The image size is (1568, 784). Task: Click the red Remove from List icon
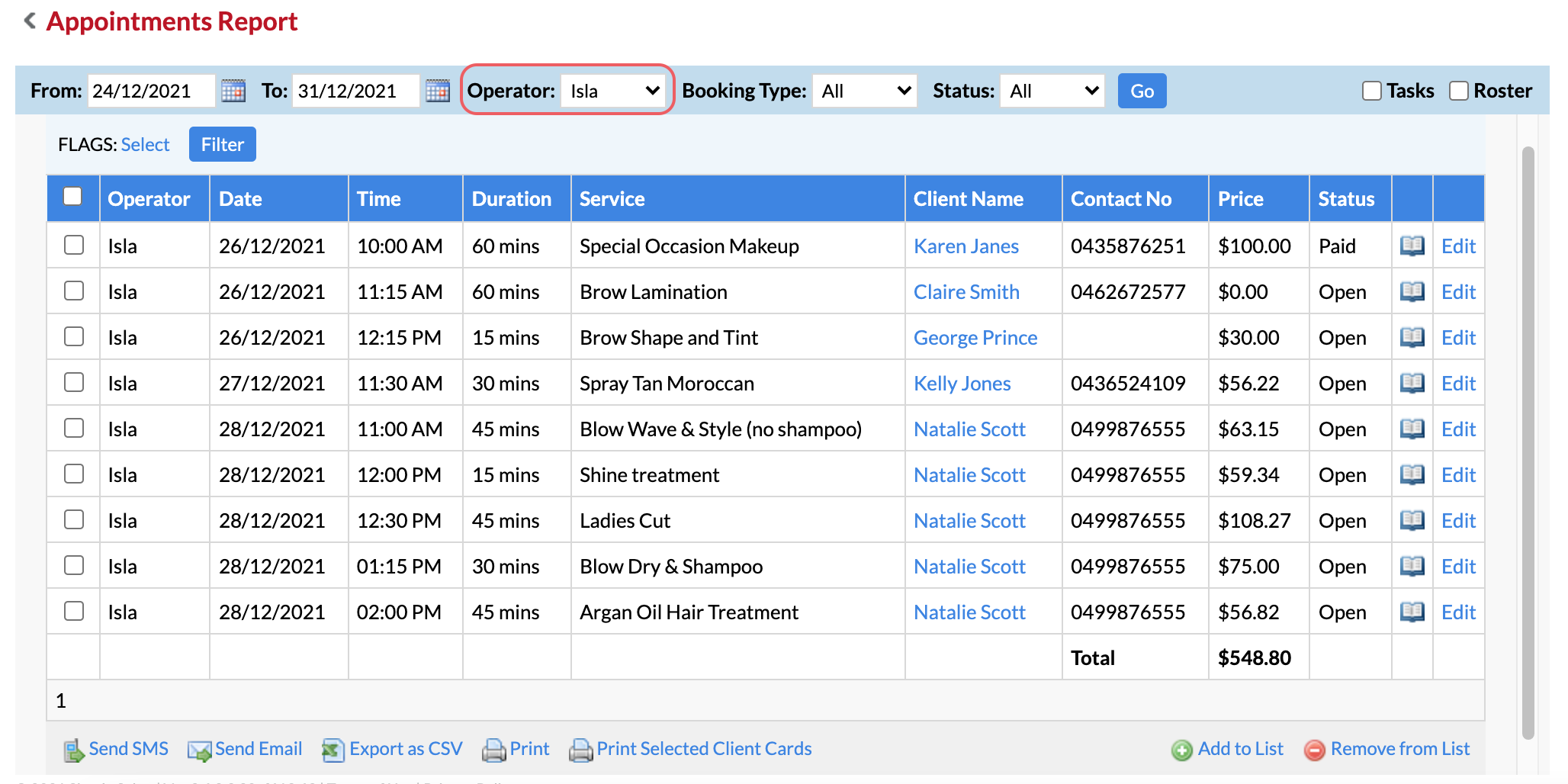pyautogui.click(x=1315, y=750)
